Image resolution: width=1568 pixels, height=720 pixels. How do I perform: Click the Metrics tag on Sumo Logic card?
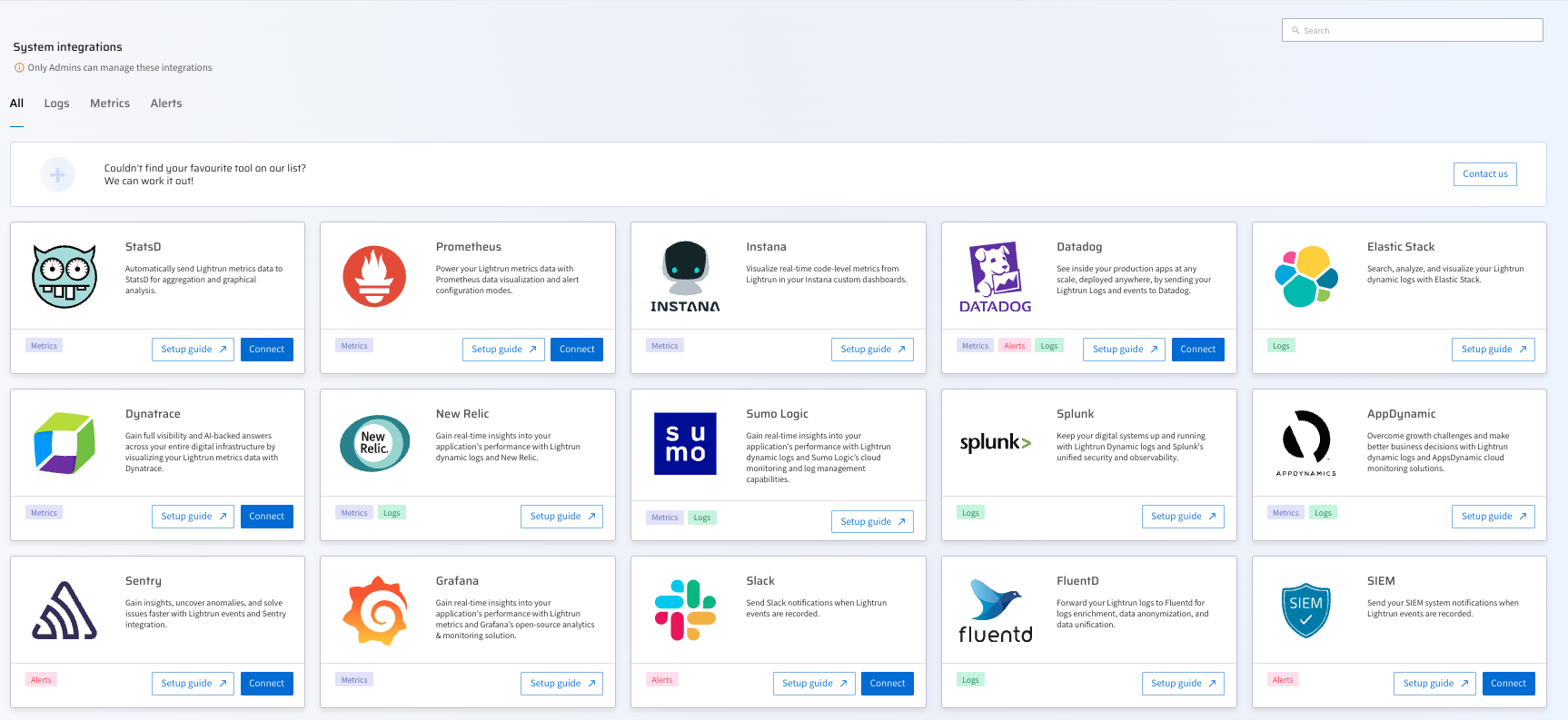click(x=665, y=518)
